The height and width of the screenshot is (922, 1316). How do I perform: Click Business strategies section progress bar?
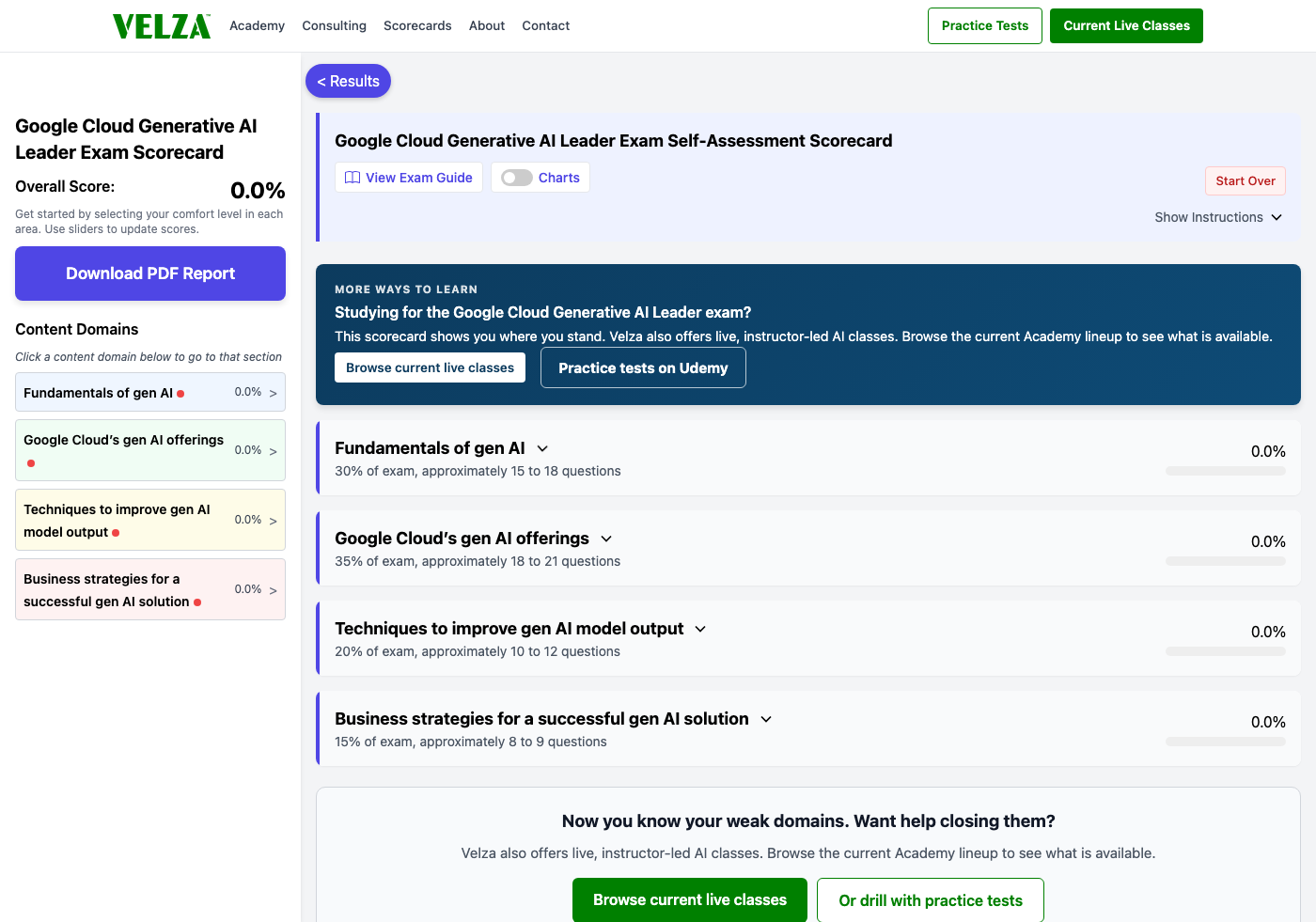1226,742
